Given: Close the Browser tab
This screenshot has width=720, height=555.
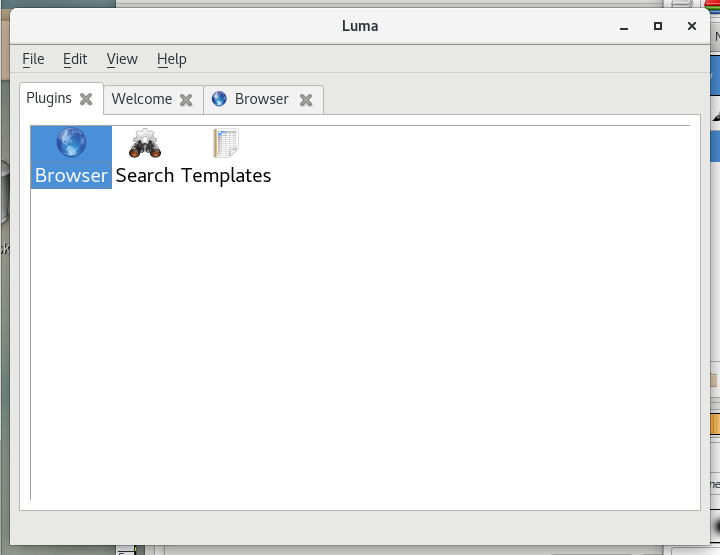Looking at the screenshot, I should [x=306, y=100].
